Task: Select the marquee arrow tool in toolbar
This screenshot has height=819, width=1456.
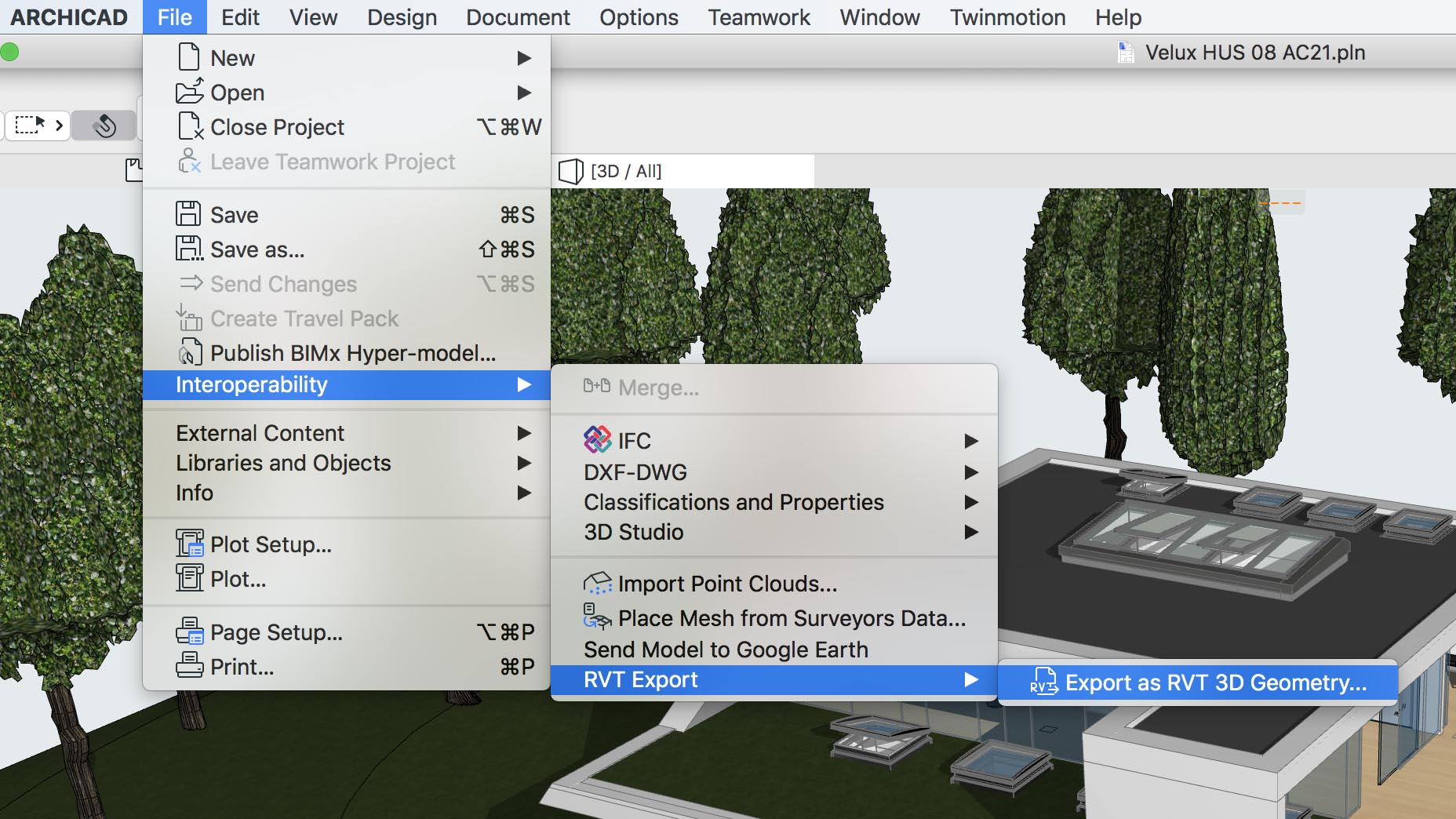Action: point(31,125)
